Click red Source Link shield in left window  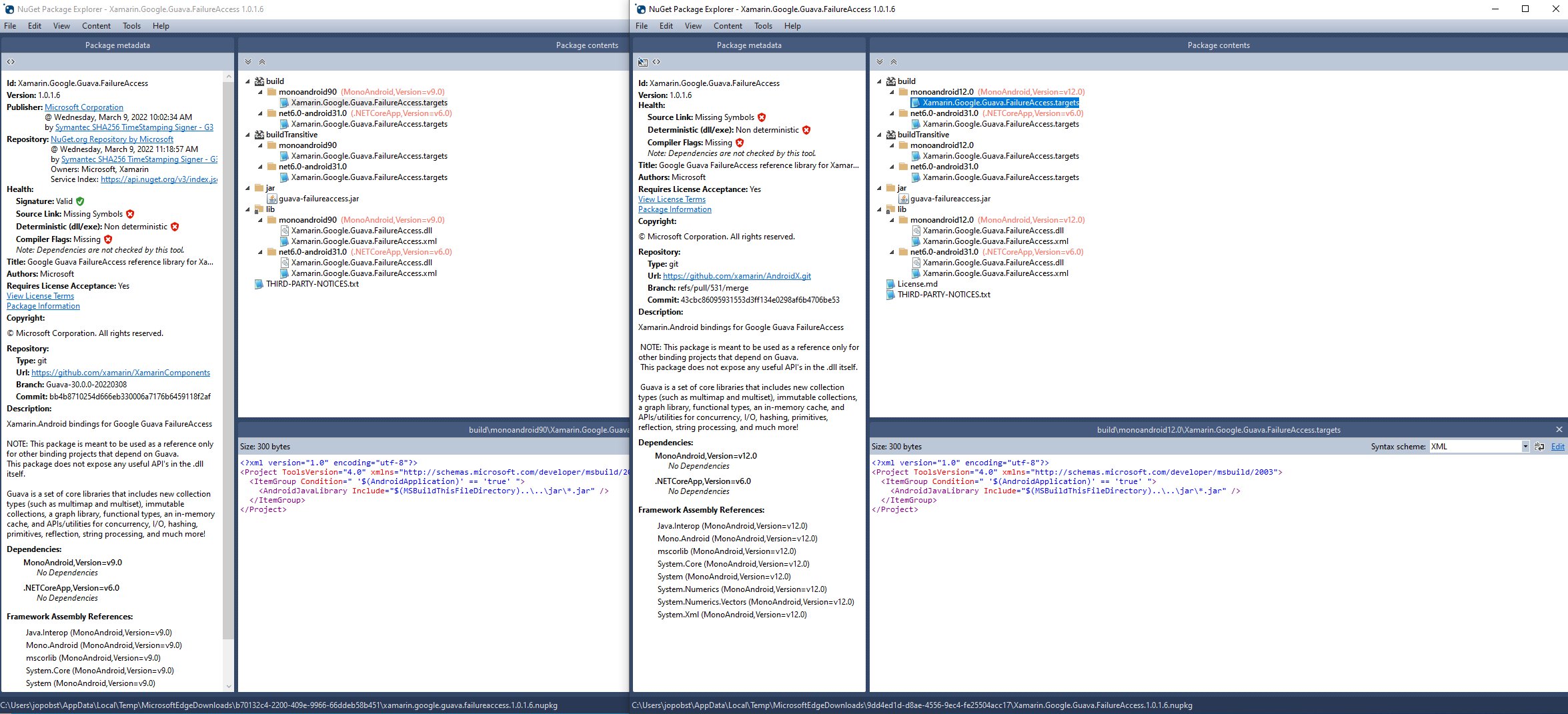tap(130, 214)
